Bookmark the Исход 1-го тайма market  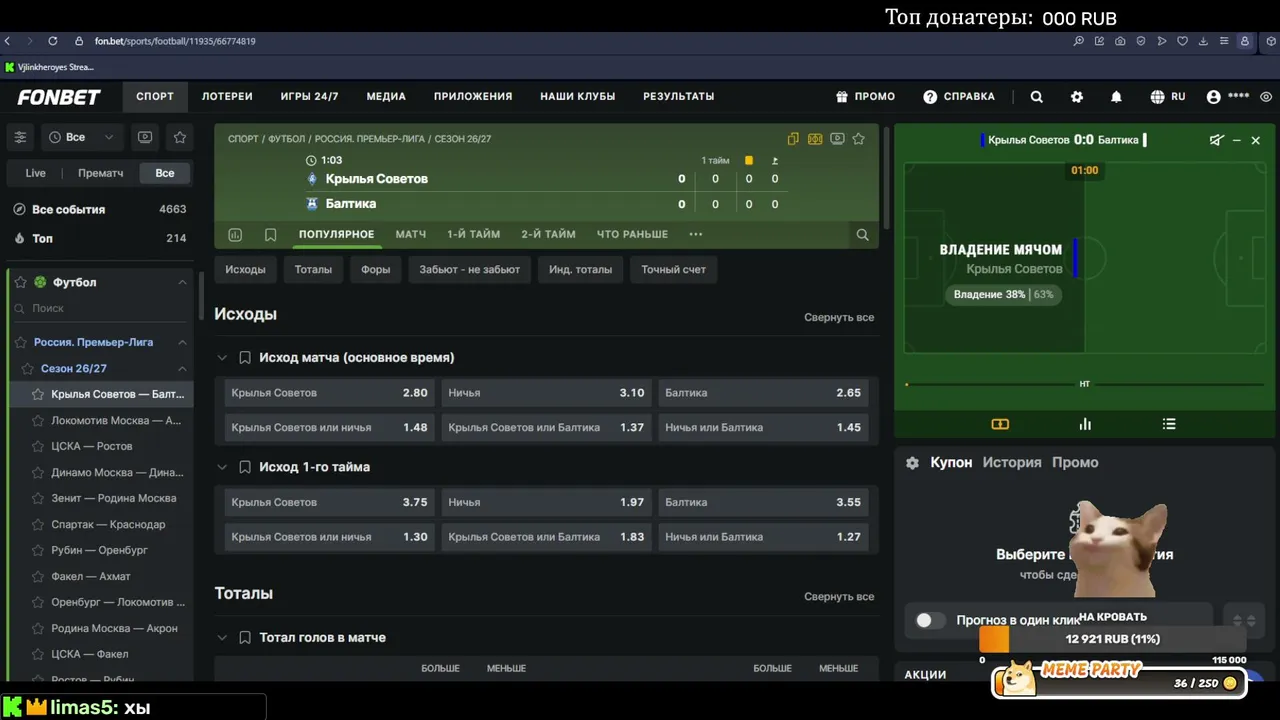(245, 467)
